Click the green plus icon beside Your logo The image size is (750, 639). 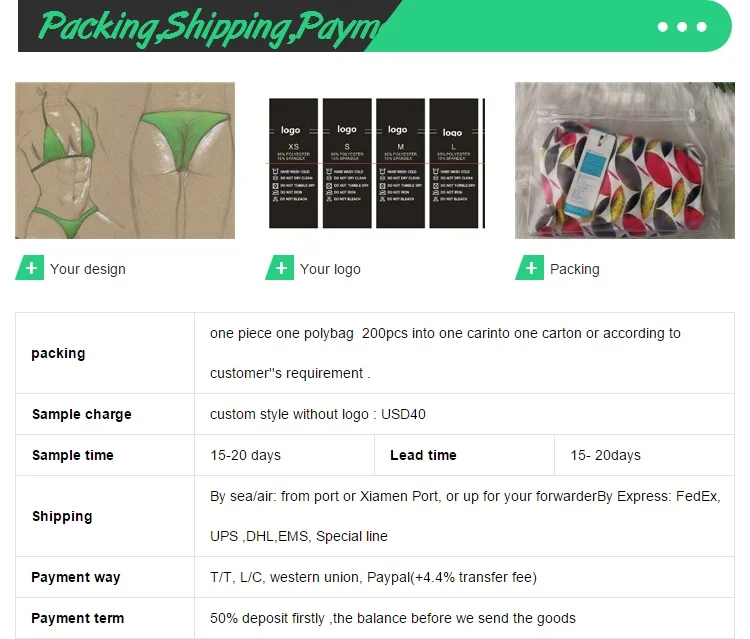coord(280,268)
